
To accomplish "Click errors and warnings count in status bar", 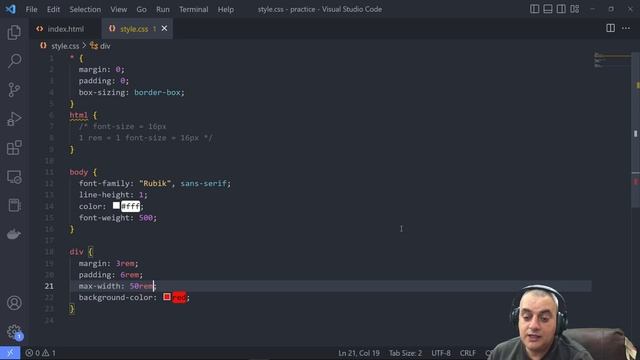I will click(x=40, y=353).
